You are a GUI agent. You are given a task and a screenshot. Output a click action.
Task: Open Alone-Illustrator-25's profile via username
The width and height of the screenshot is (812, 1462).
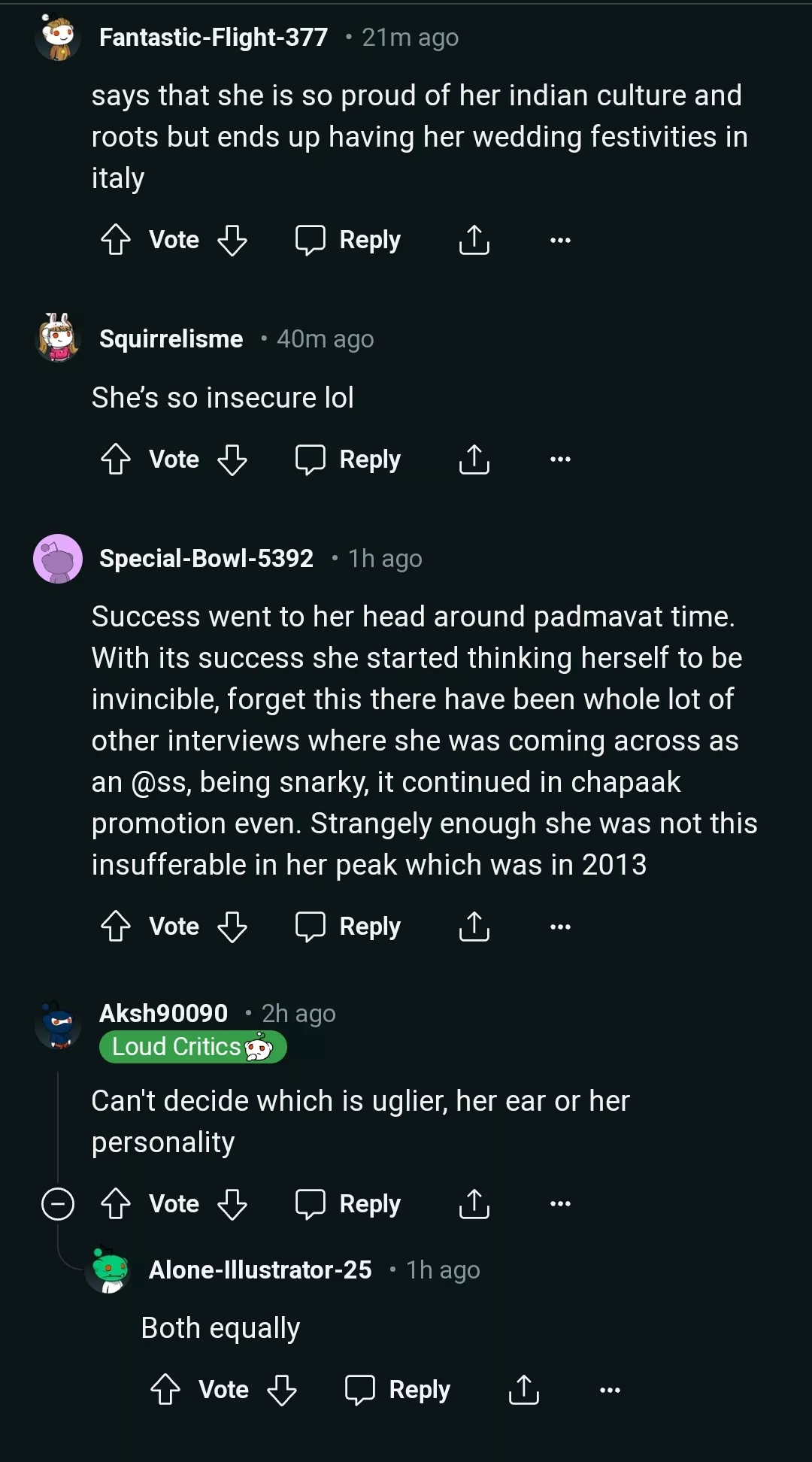(260, 1270)
